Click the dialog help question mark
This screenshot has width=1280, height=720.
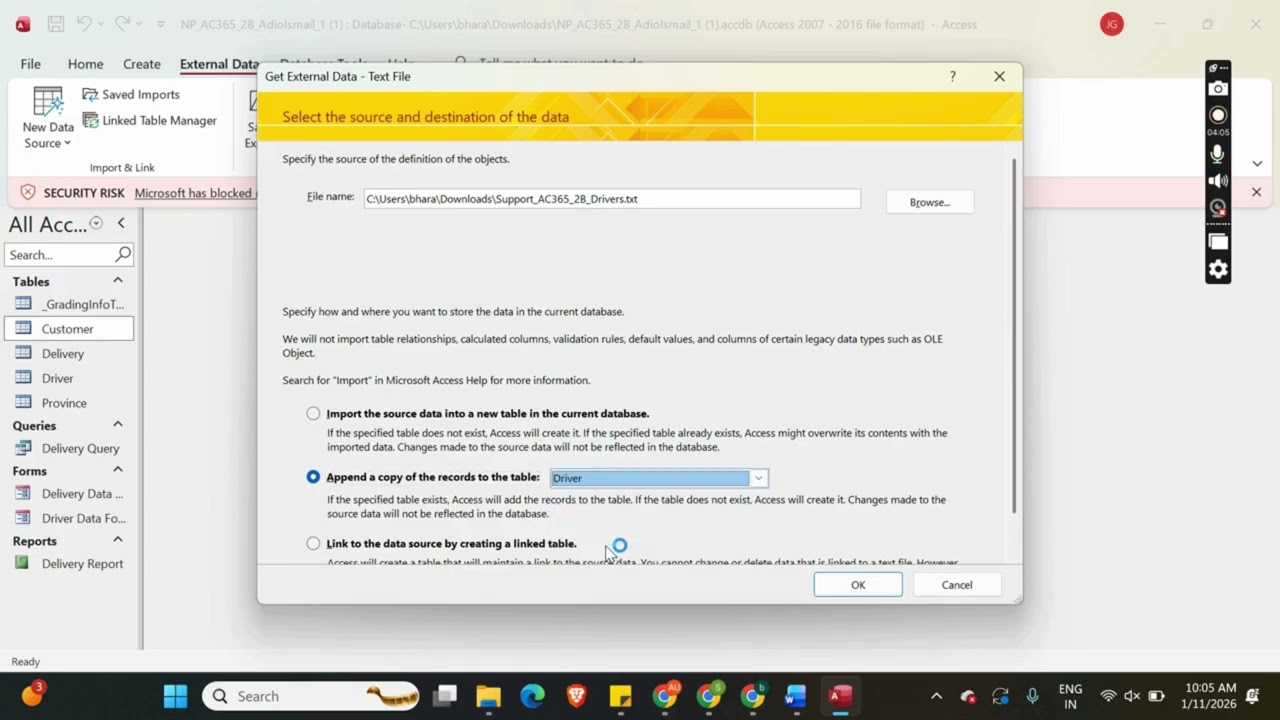(x=952, y=76)
